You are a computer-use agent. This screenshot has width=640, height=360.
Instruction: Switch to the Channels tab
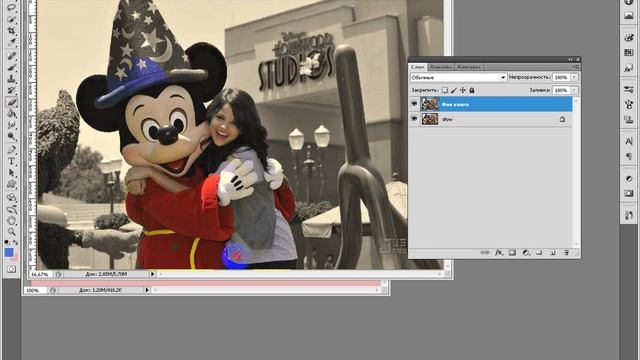[x=441, y=67]
